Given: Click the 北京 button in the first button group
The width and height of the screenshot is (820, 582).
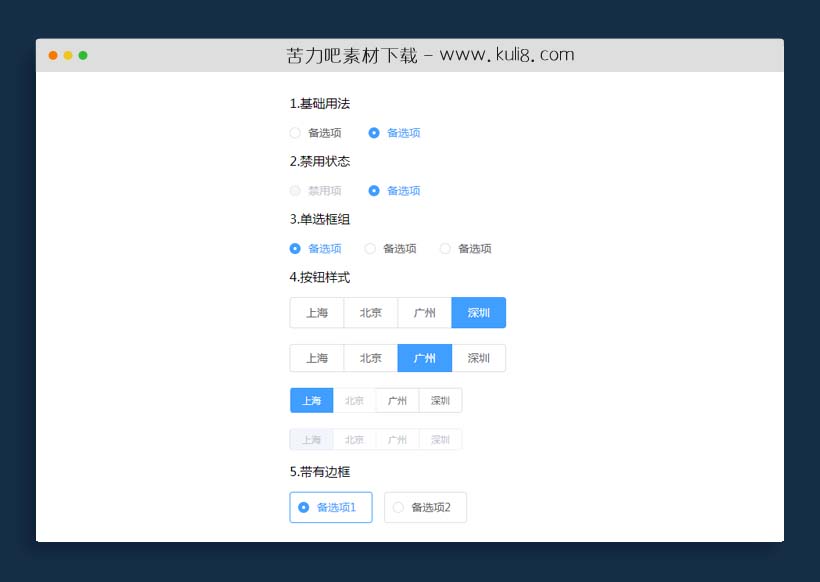Looking at the screenshot, I should click(x=370, y=312).
